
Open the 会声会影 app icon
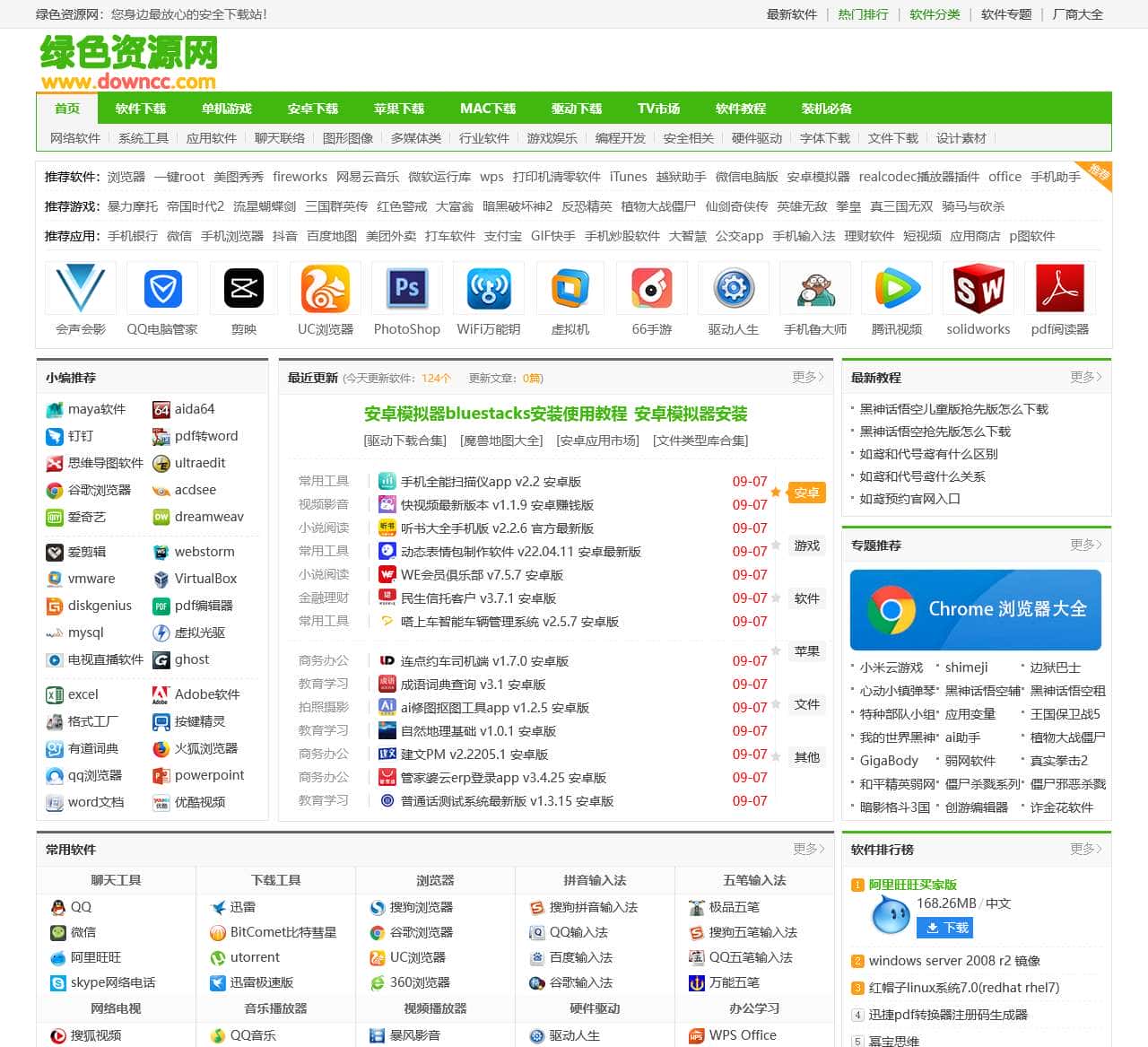click(x=81, y=288)
